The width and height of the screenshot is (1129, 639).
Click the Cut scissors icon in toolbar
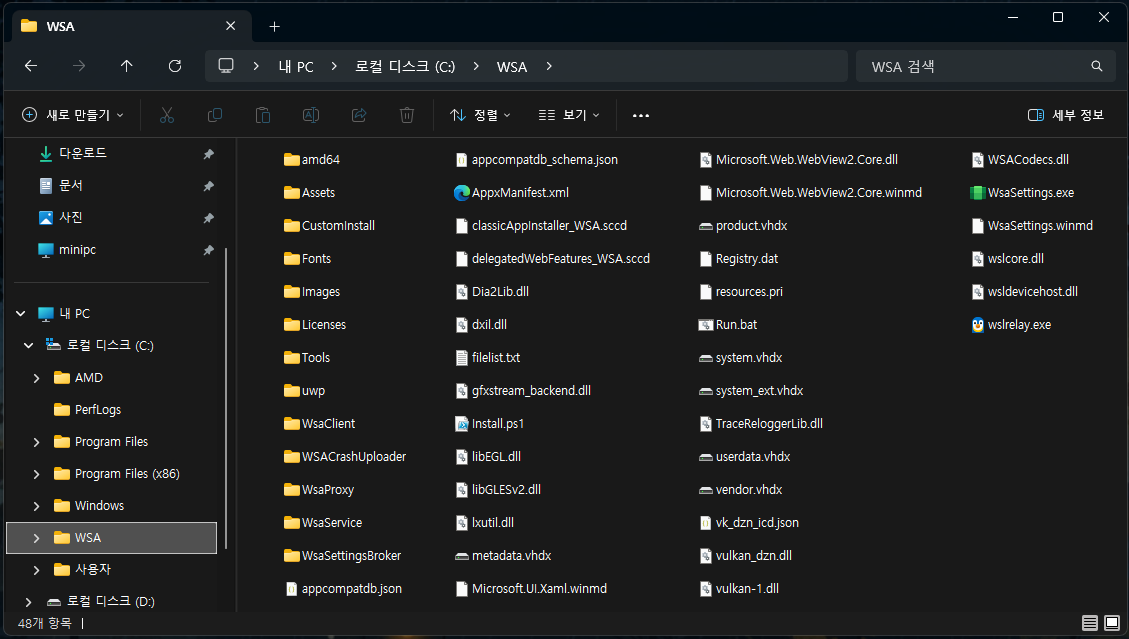(x=167, y=115)
